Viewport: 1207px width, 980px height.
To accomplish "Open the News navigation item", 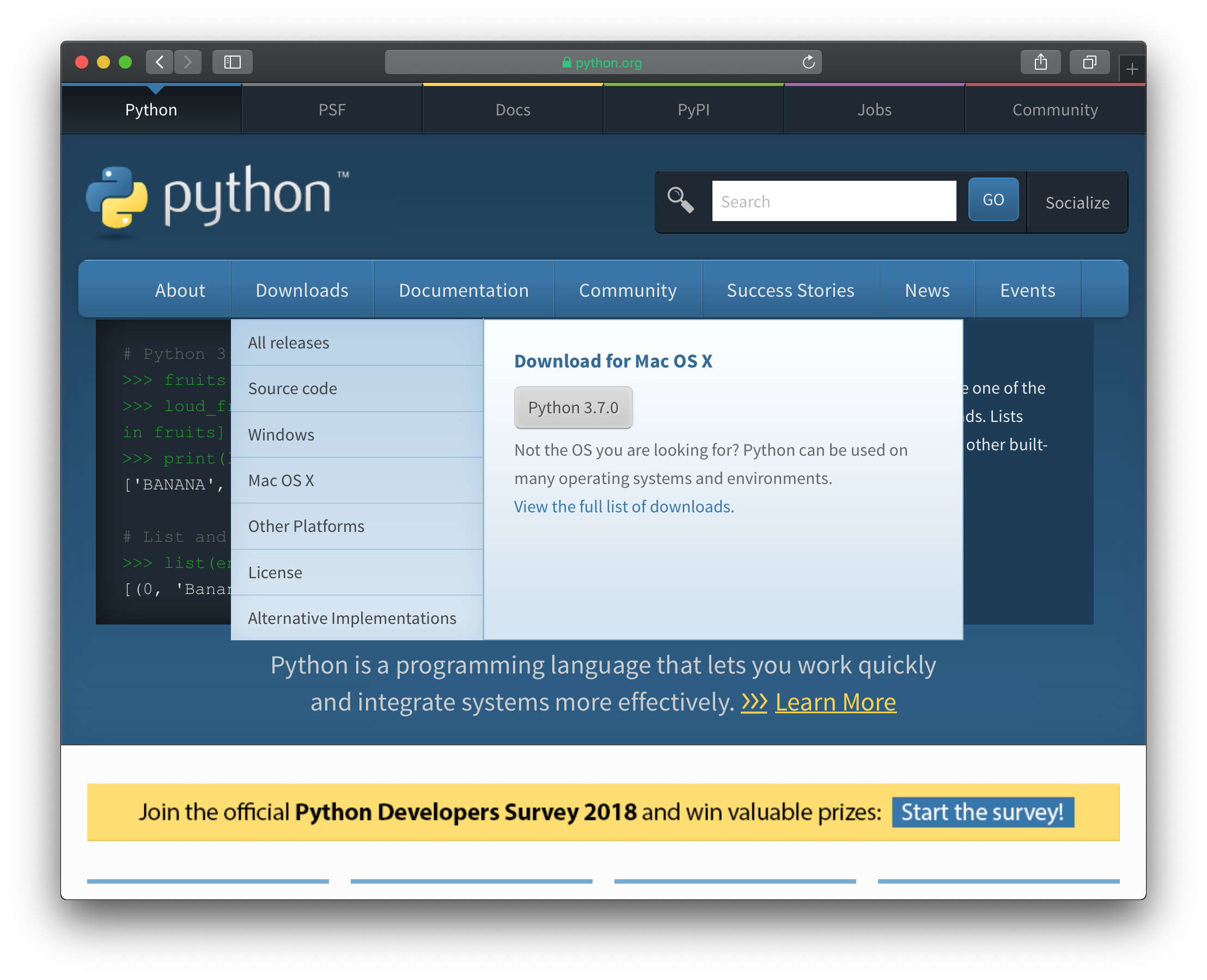I will click(927, 290).
